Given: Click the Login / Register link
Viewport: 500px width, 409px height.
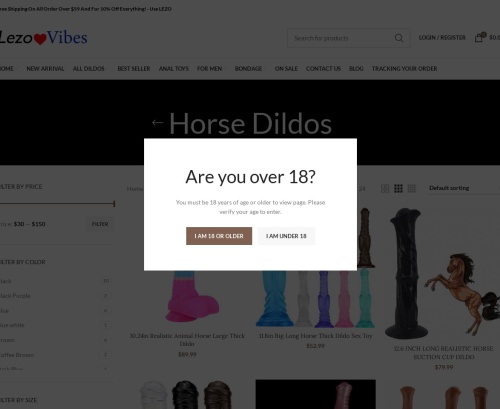Looking at the screenshot, I should (x=442, y=38).
